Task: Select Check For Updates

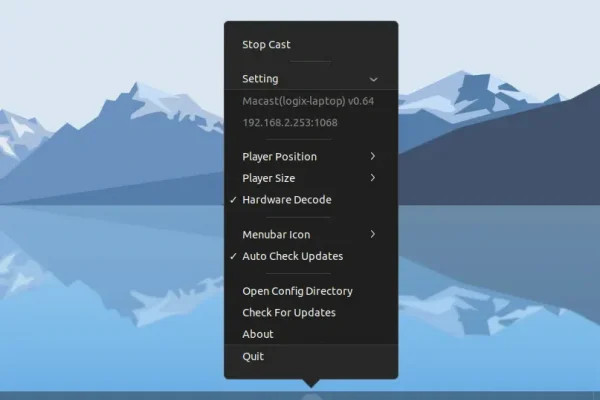Action: [x=311, y=312]
